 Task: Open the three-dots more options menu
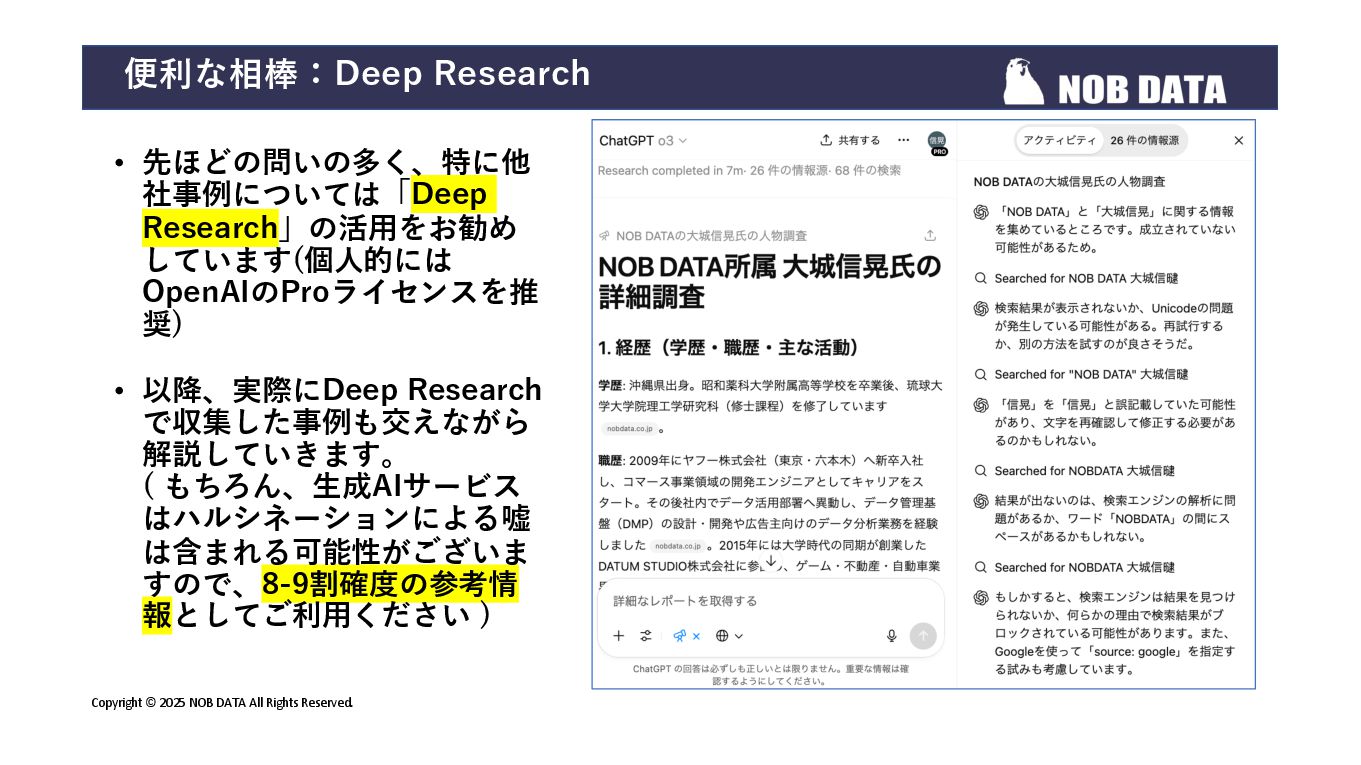click(x=904, y=140)
